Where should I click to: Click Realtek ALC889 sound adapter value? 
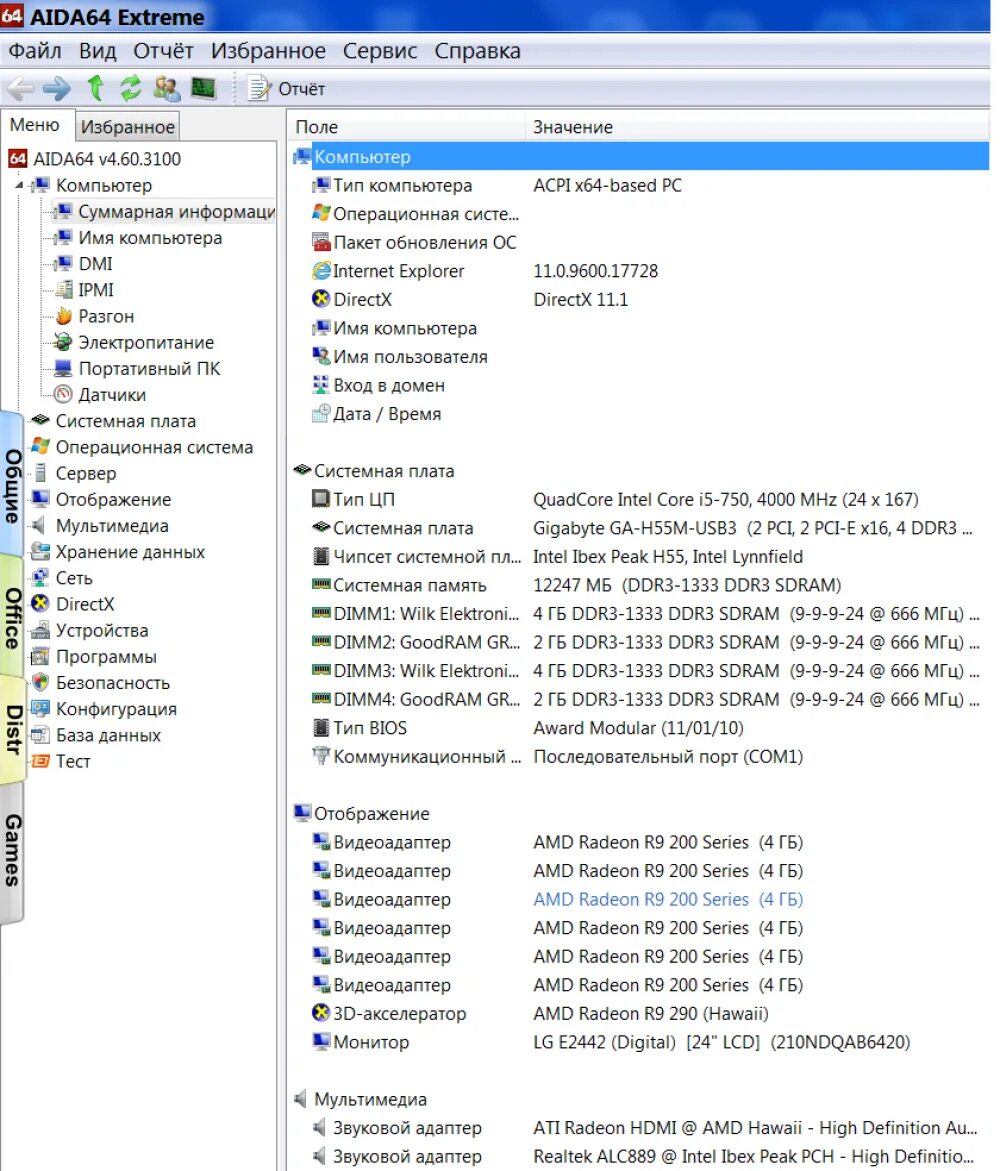754,1156
